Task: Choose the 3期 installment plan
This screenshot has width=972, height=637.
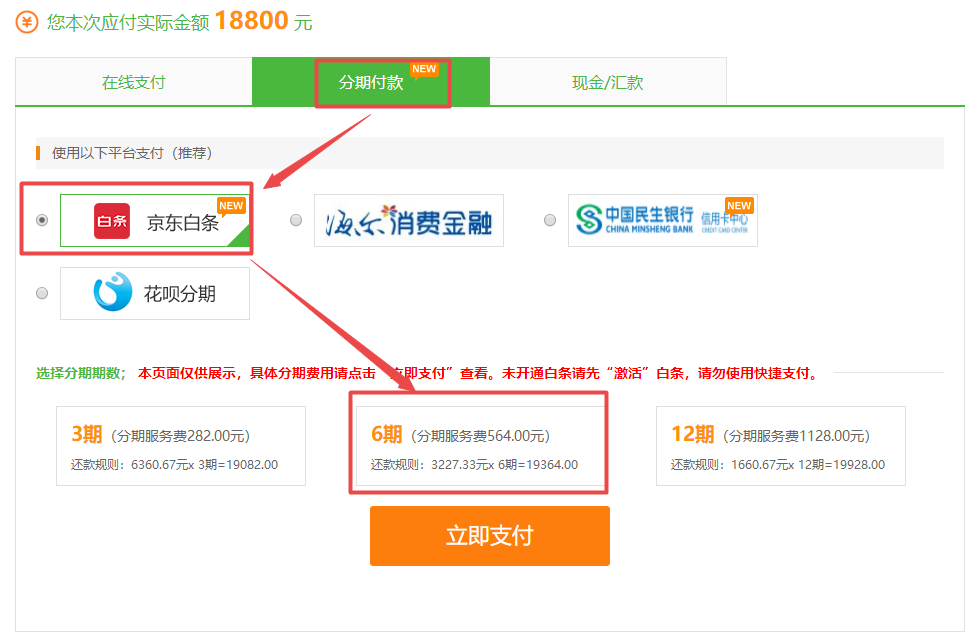Action: click(x=180, y=446)
